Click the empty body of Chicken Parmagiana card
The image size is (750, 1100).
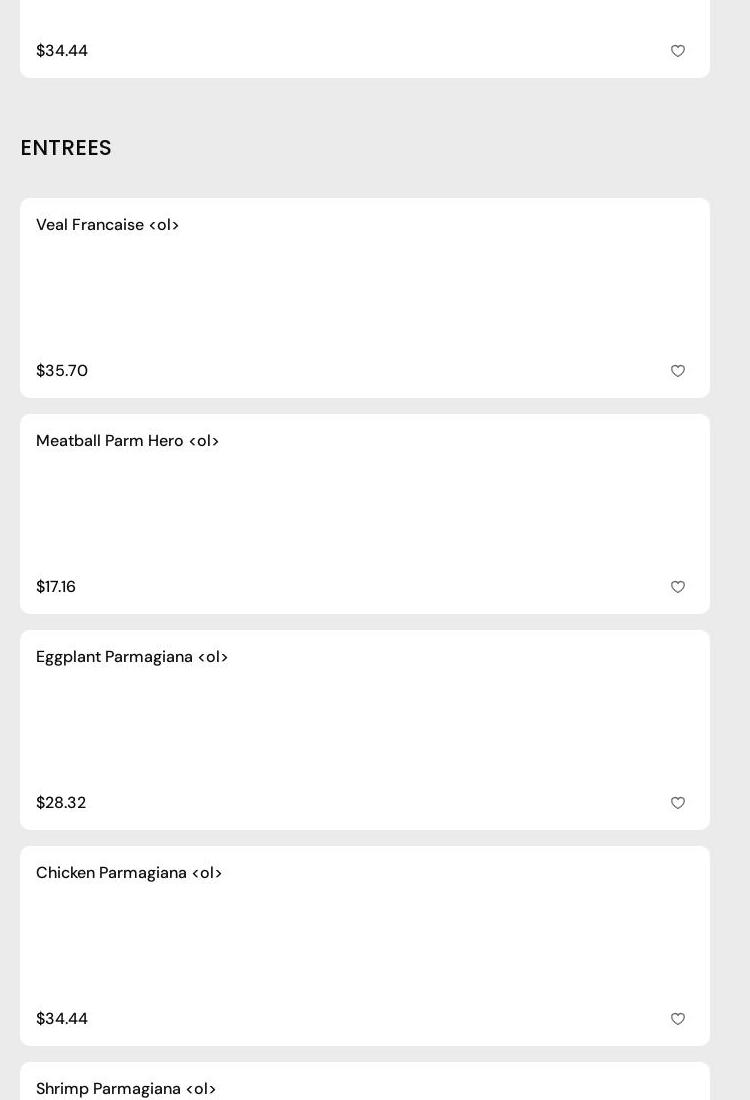coord(365,946)
